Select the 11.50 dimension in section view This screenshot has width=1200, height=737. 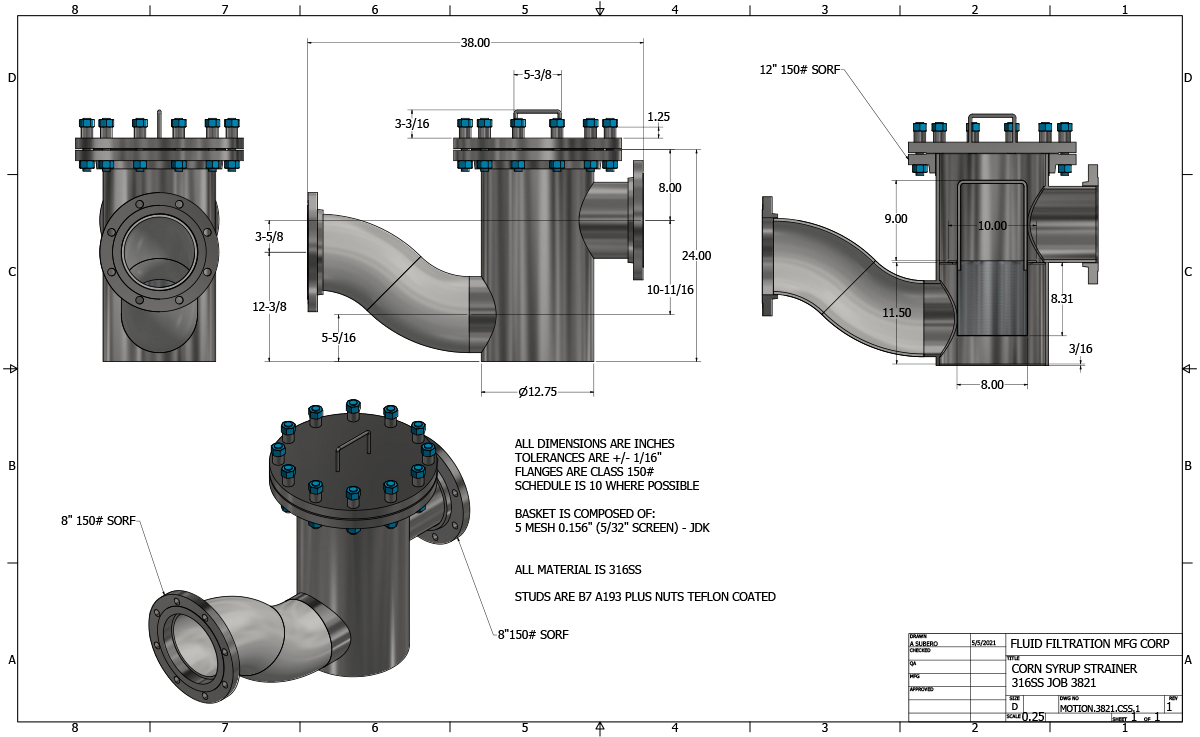(896, 313)
